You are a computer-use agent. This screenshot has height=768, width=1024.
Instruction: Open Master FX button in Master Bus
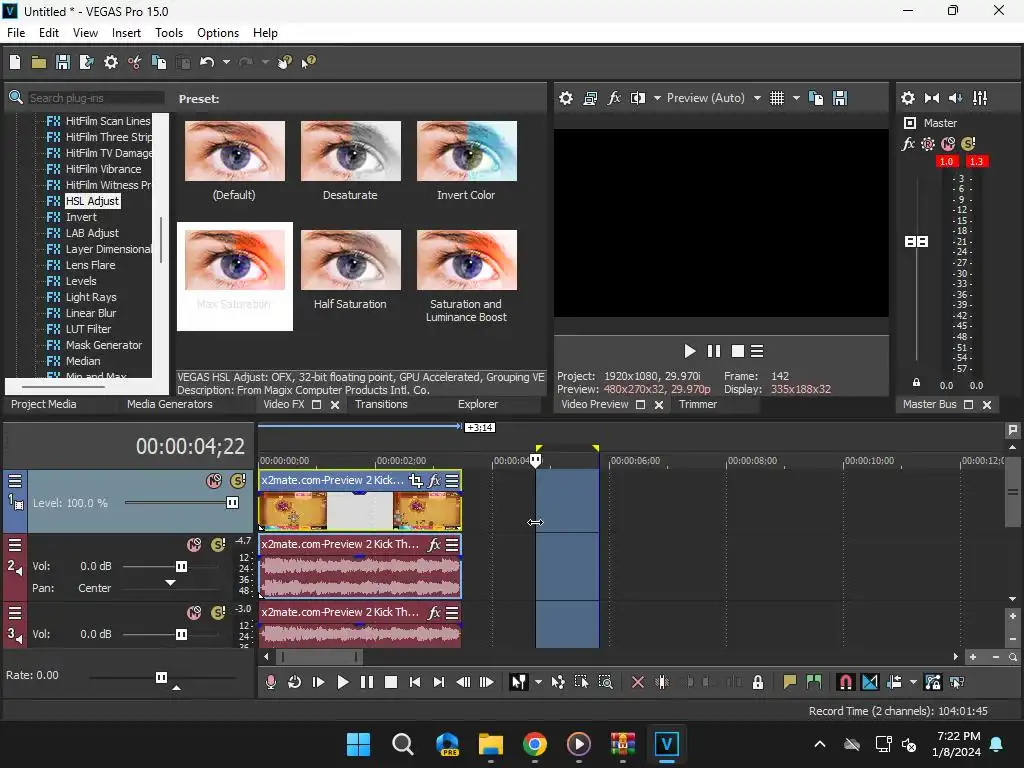pyautogui.click(x=908, y=144)
